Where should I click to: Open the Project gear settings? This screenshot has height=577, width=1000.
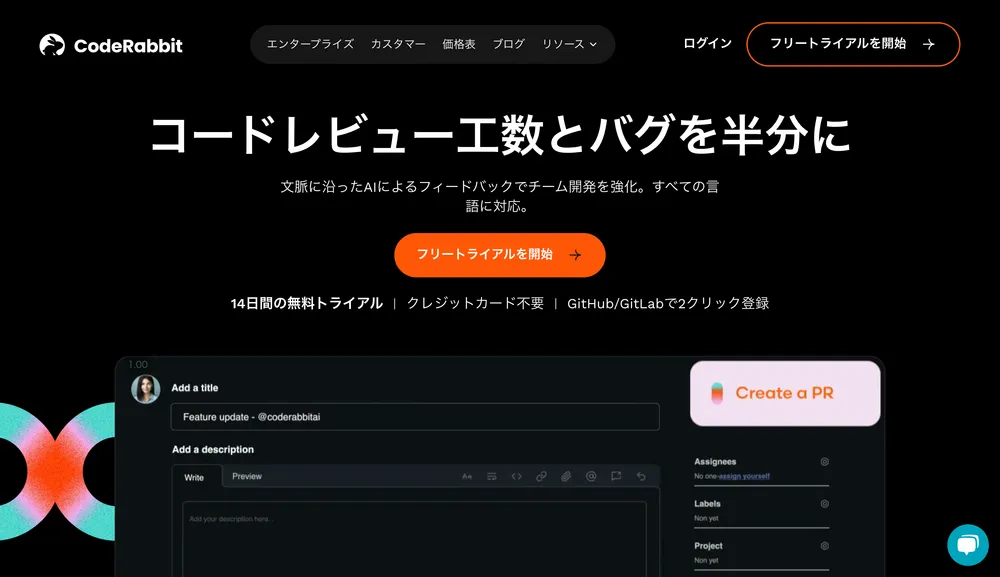[x=824, y=546]
